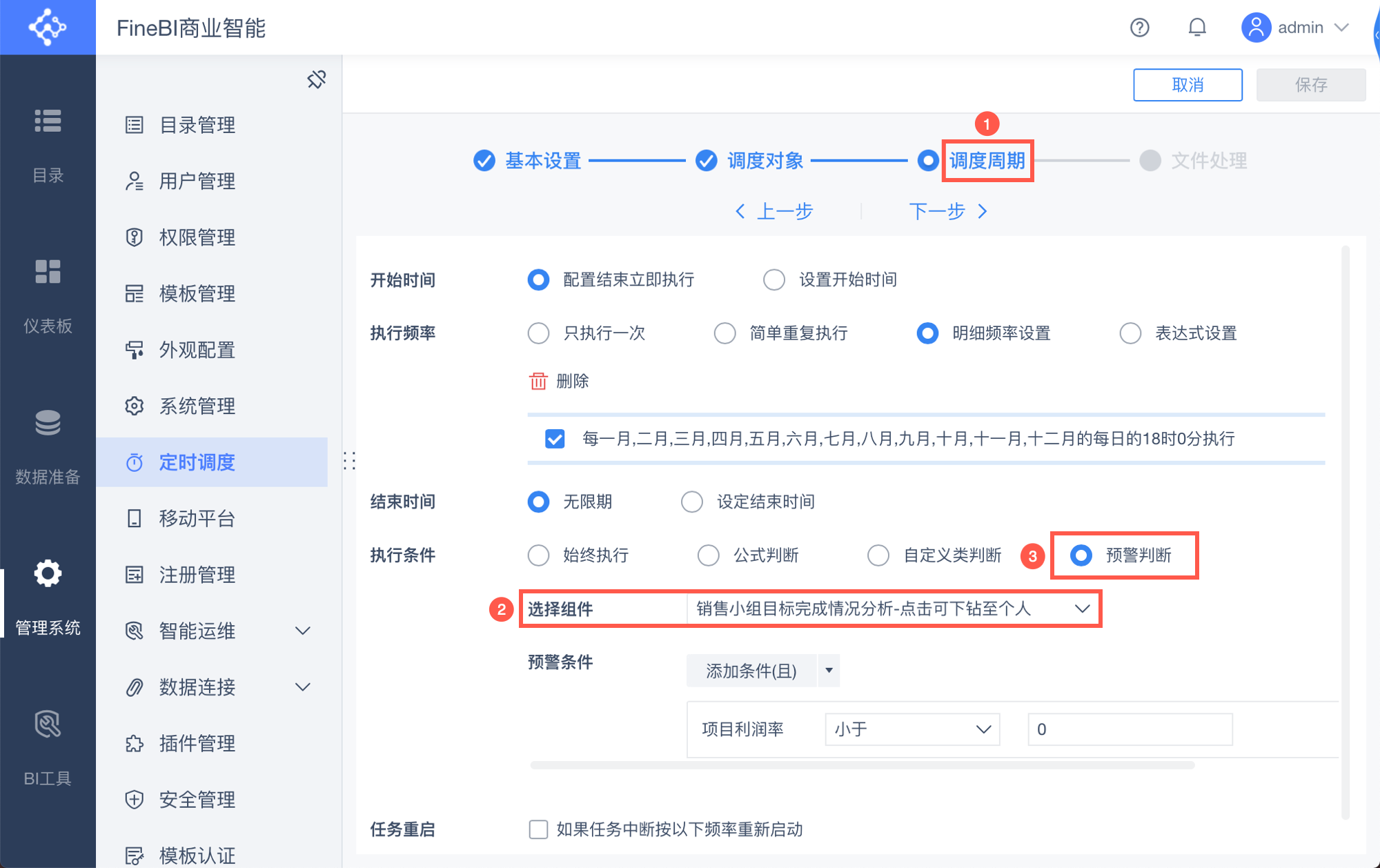1380x868 pixels.
Task: Open the 数据准备 database icon
Action: (x=48, y=423)
